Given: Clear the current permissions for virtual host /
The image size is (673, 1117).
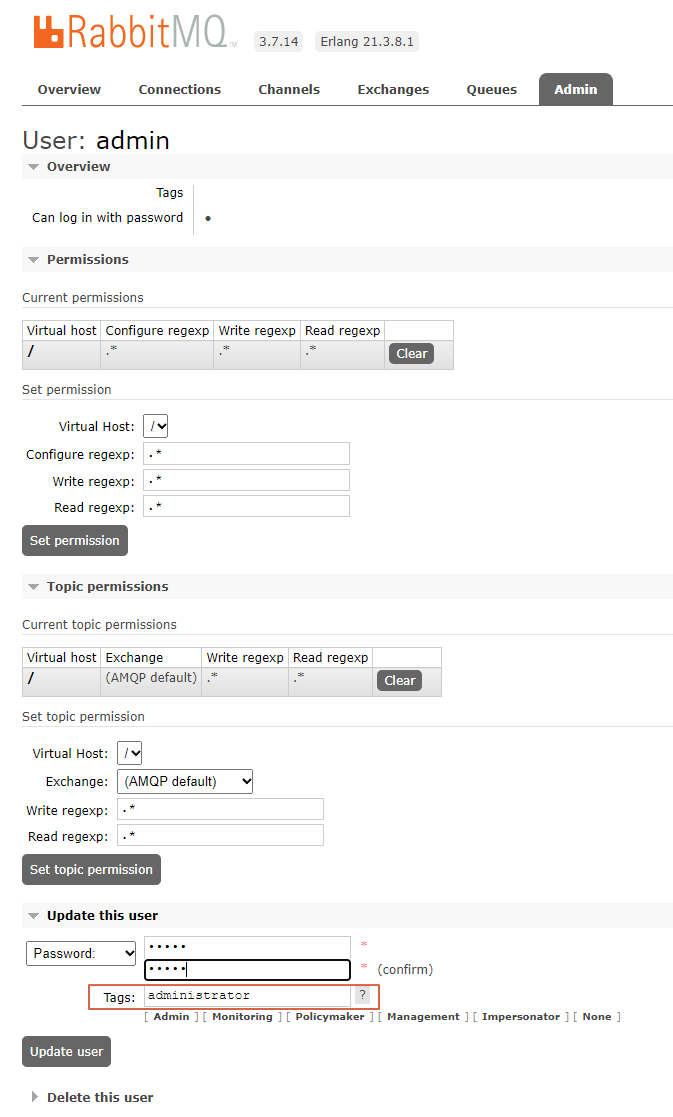Looking at the screenshot, I should [x=411, y=353].
